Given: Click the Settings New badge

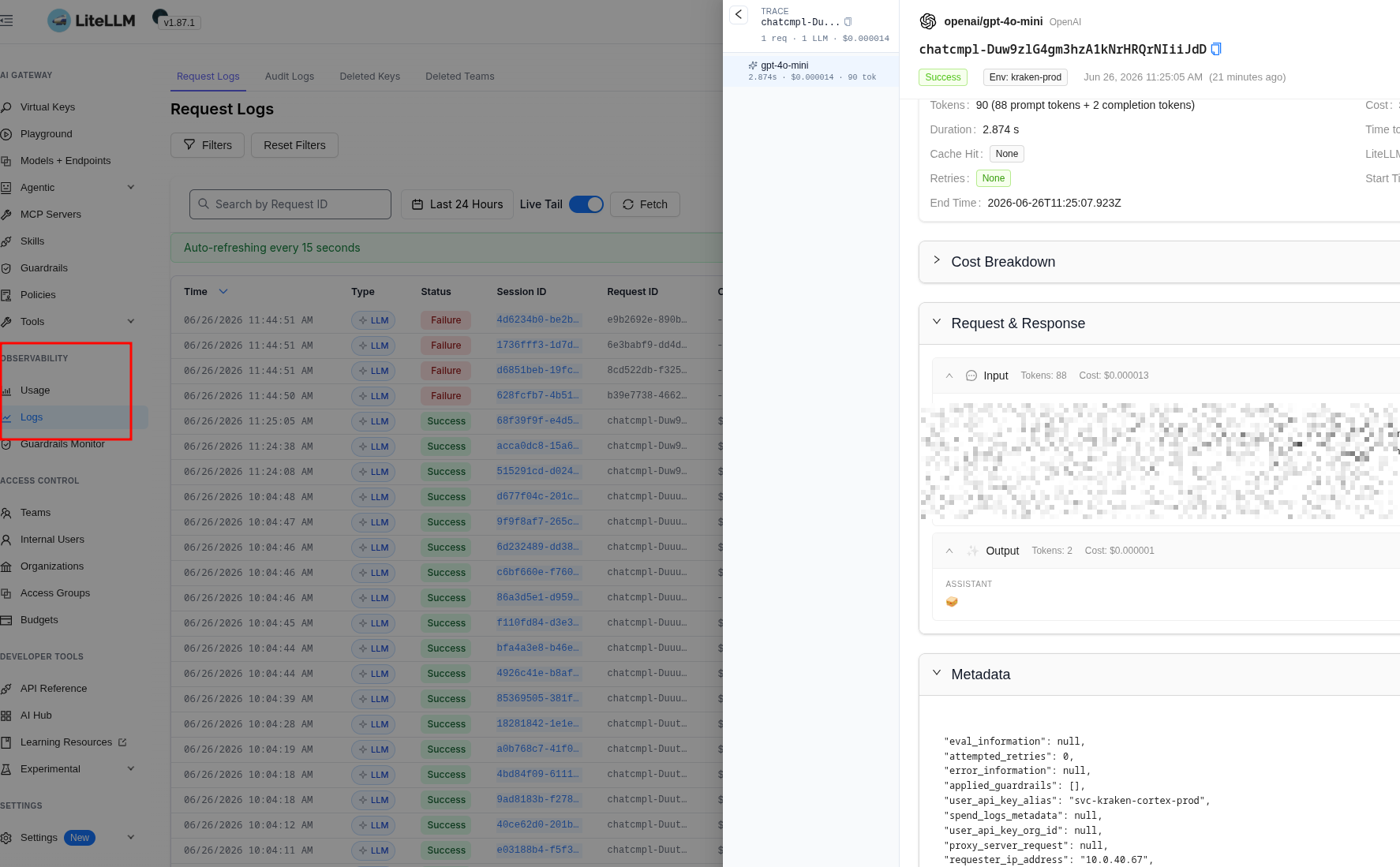Looking at the screenshot, I should point(80,838).
